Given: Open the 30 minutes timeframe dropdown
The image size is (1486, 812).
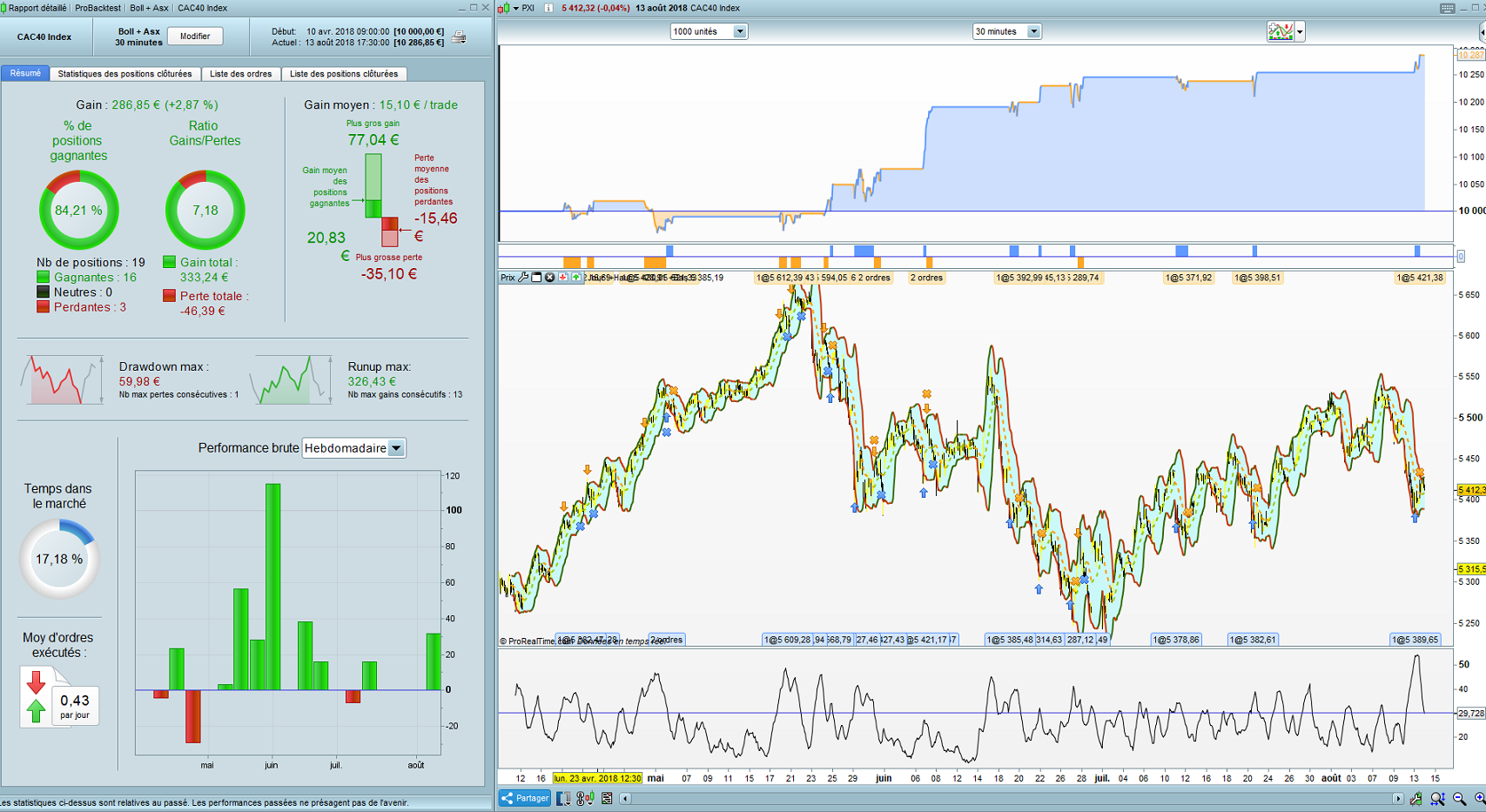Looking at the screenshot, I should click(1006, 31).
